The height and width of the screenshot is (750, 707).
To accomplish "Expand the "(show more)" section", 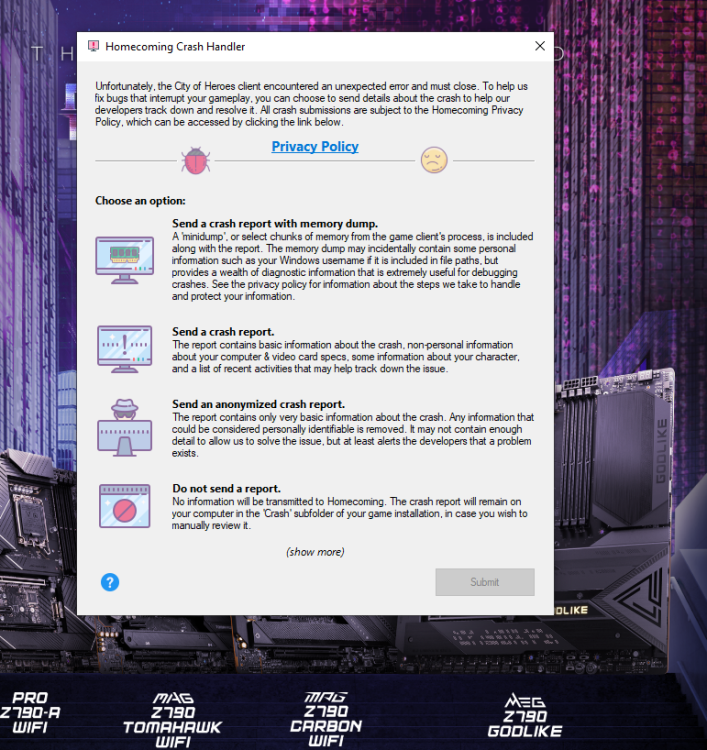I will point(315,552).
